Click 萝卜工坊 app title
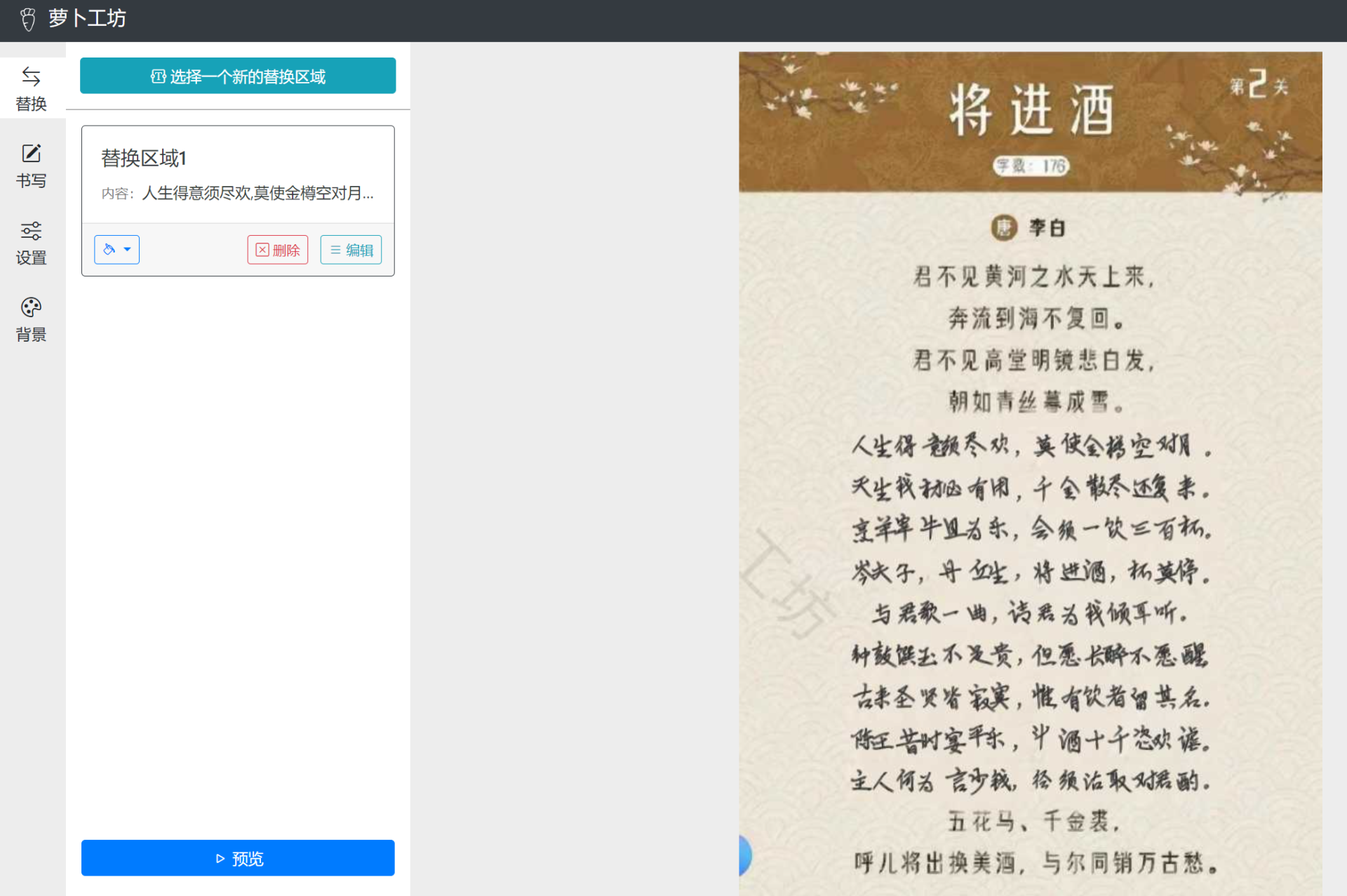1347x896 pixels. click(87, 18)
